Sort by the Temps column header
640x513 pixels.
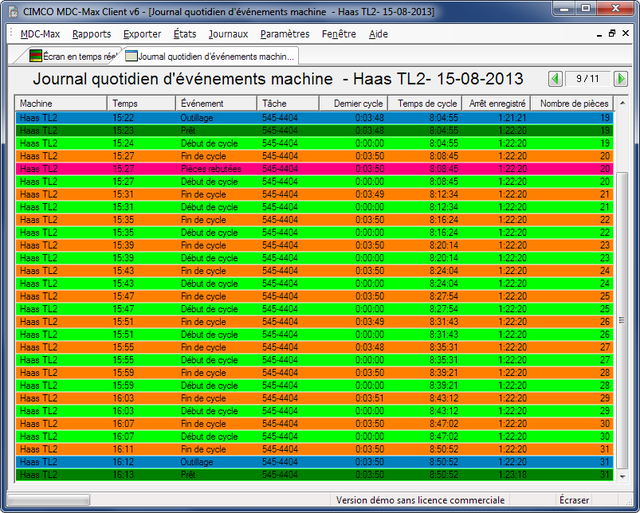(x=141, y=104)
